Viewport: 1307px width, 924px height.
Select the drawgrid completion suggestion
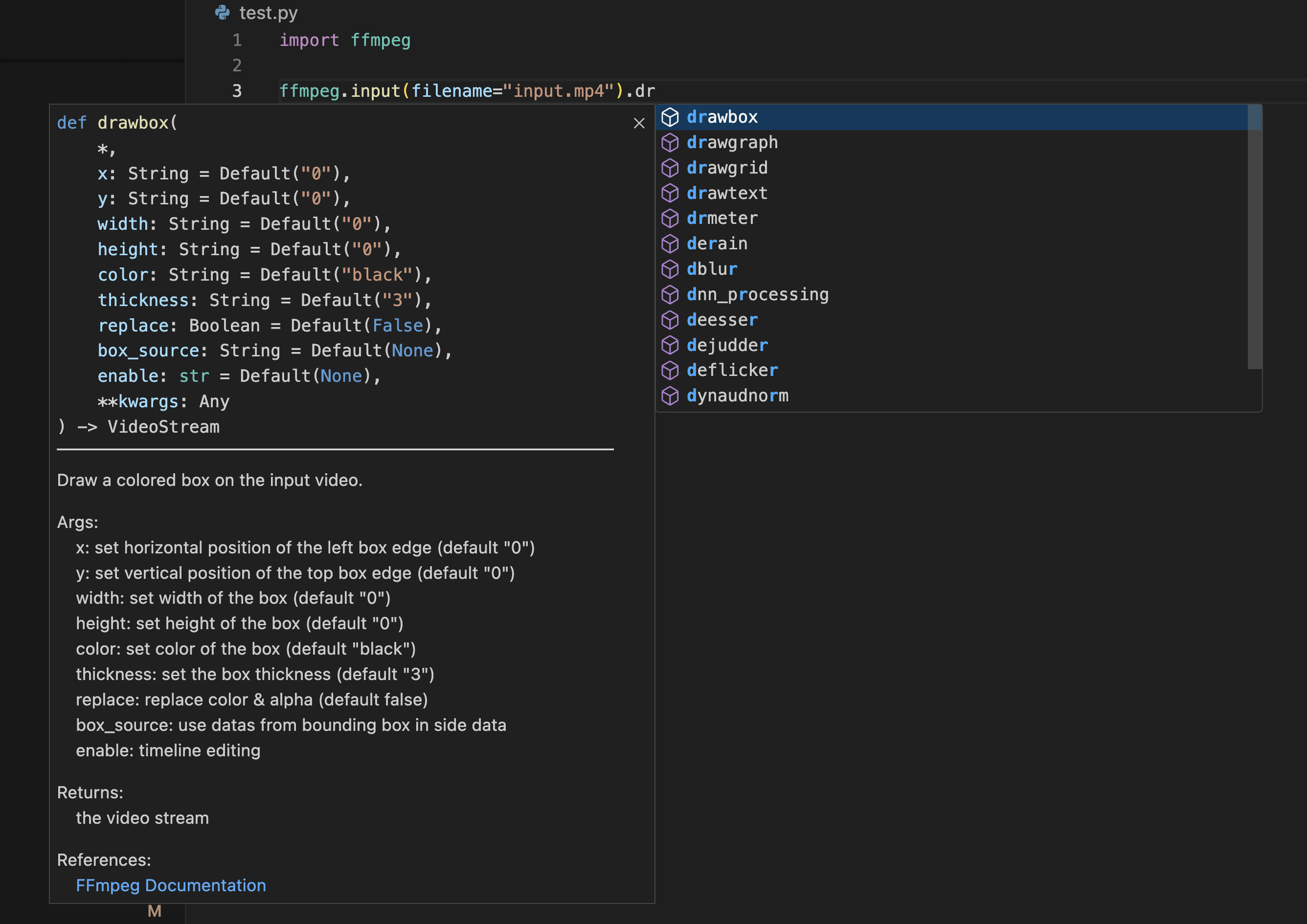727,167
